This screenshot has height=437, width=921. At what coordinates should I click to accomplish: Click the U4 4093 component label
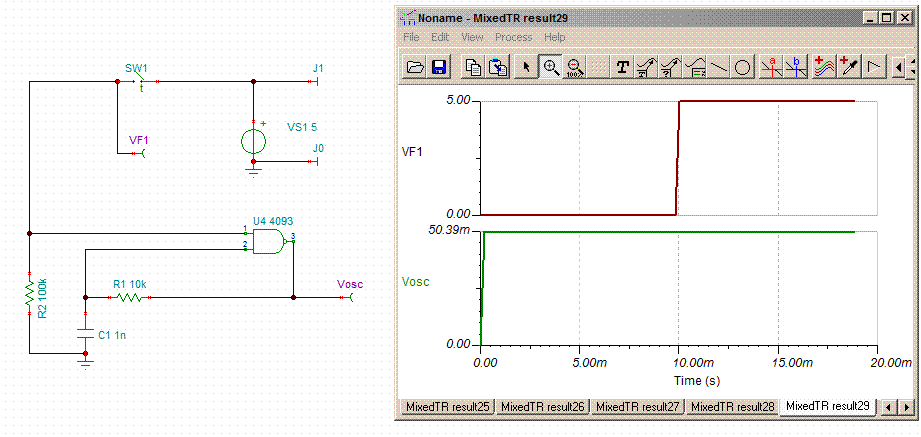point(273,221)
